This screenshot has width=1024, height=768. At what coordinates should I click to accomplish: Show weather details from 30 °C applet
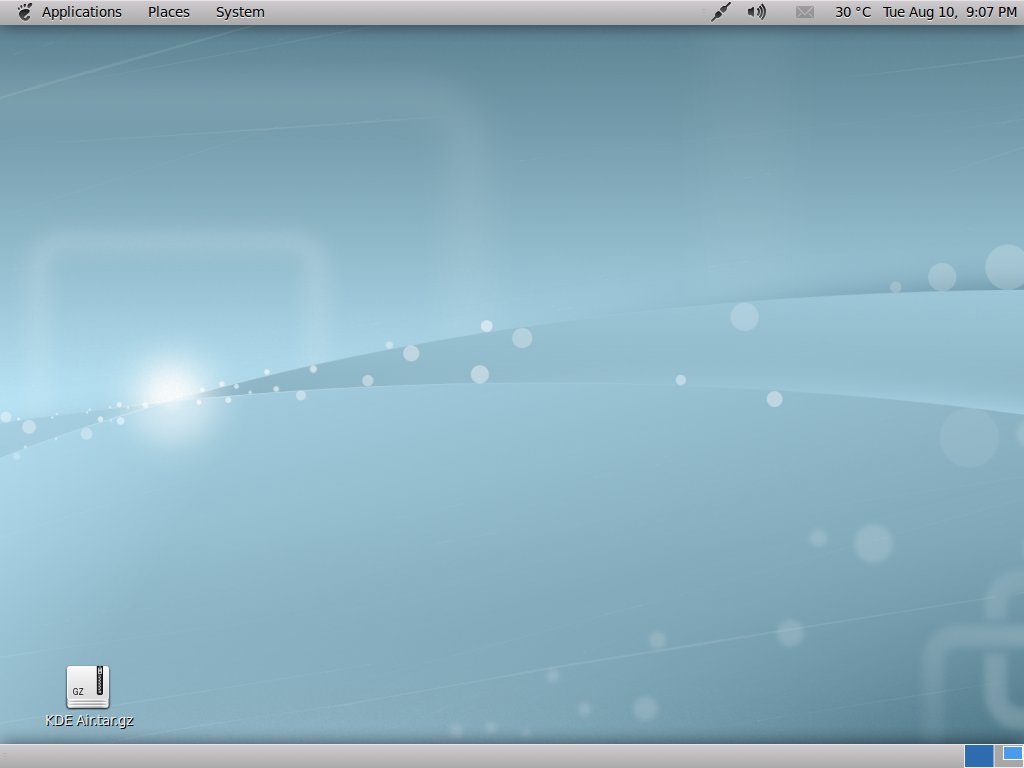(853, 12)
